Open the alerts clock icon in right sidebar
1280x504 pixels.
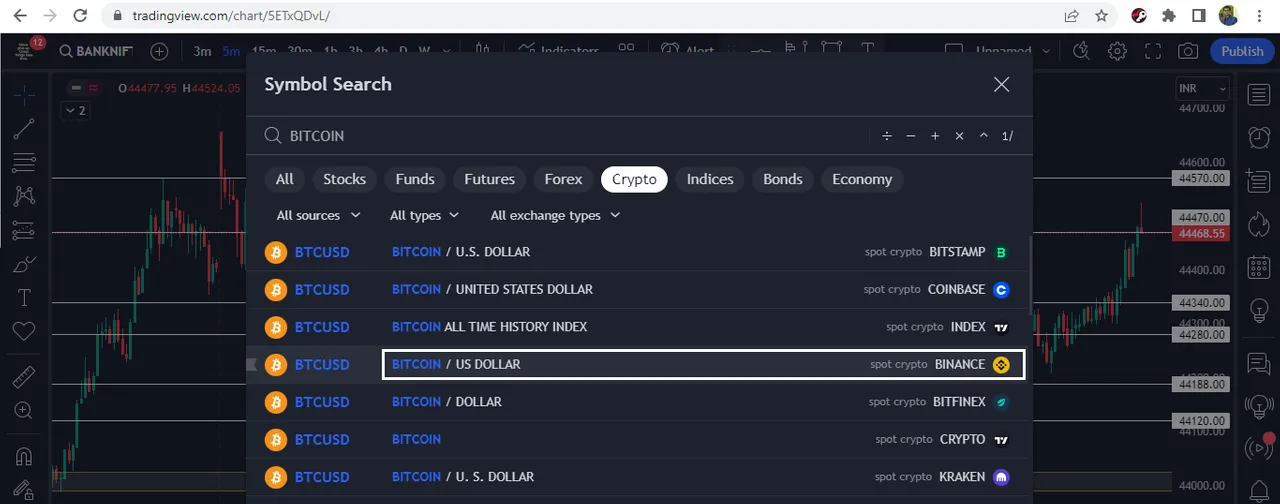(x=1257, y=136)
